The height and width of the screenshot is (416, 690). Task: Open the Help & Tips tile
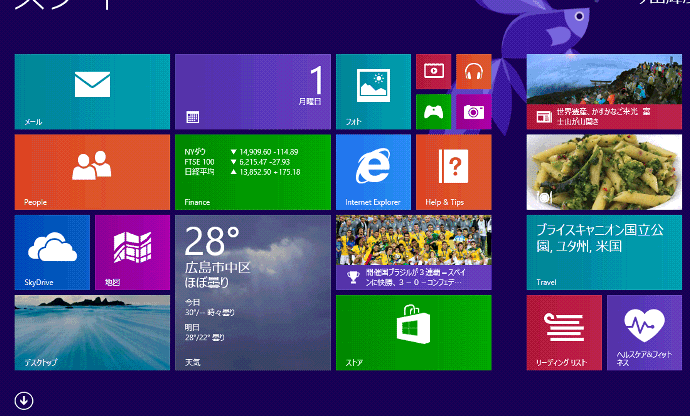[x=454, y=172]
